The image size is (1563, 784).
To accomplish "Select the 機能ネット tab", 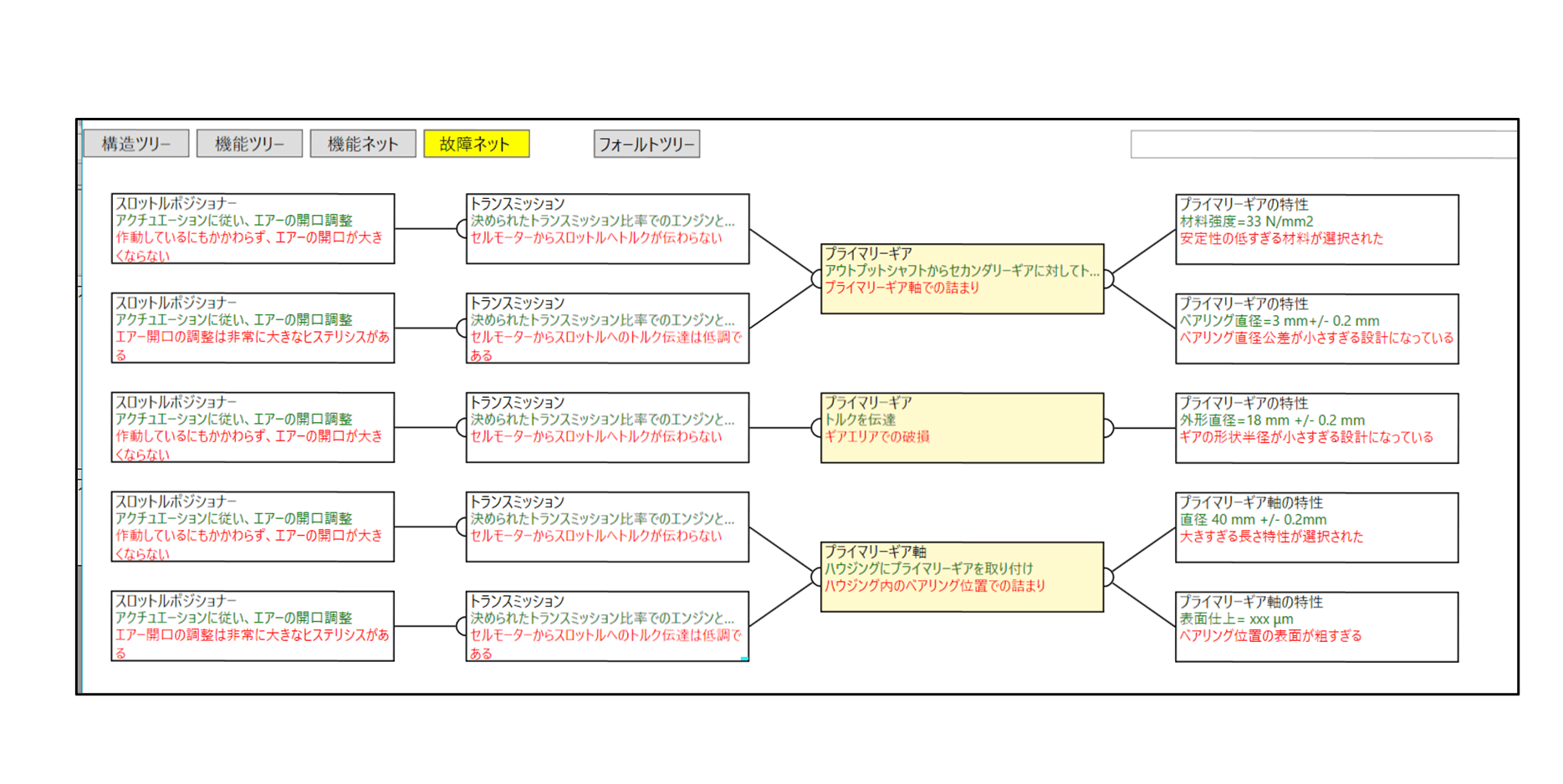I will click(363, 144).
